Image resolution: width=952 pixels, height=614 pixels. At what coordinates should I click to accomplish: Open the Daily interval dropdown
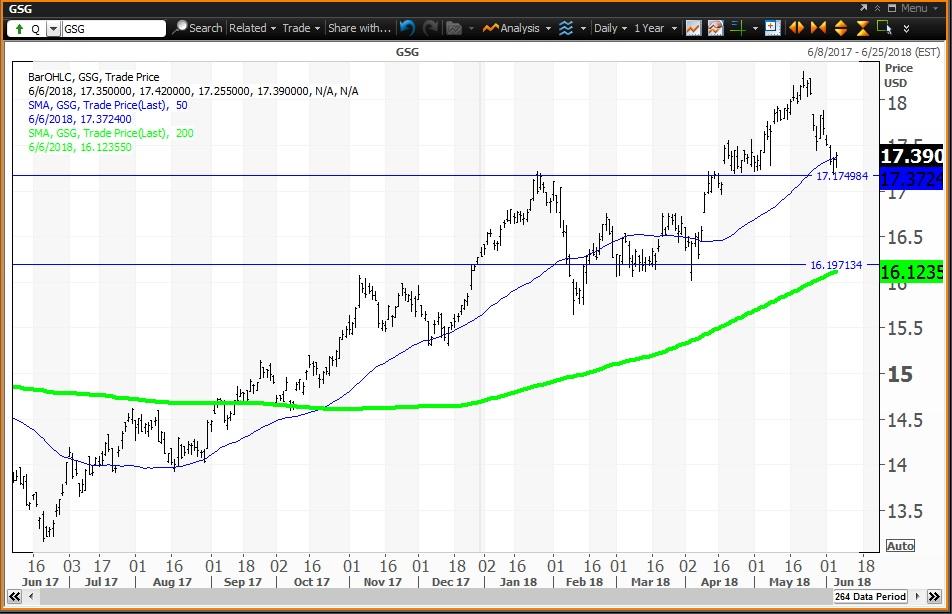611,28
